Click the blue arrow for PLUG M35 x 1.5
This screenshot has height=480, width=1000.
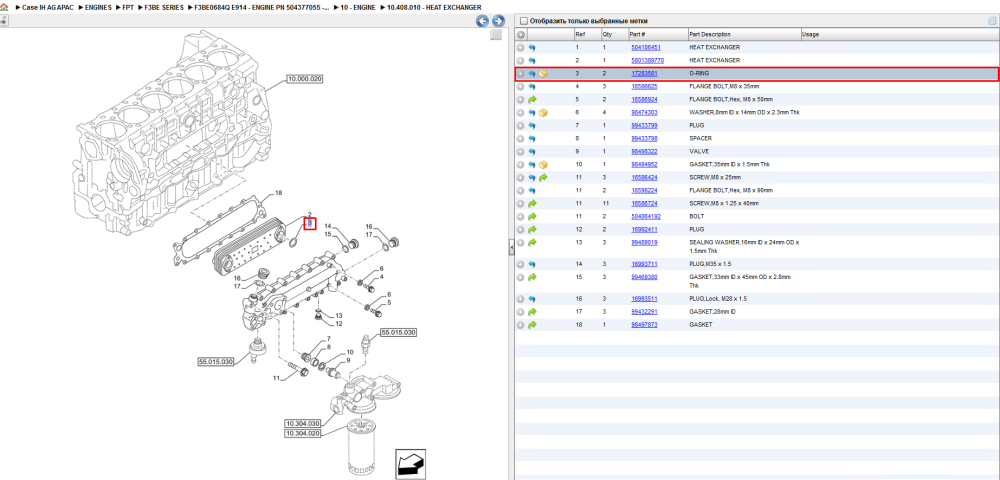[x=532, y=264]
